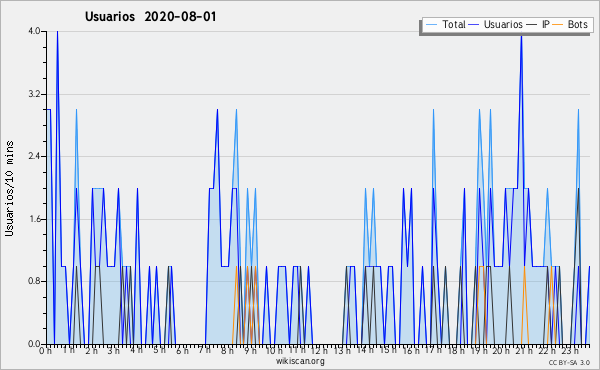Click the 'CC BY-SA 3.0' license text
The image size is (600, 370).
(x=569, y=363)
